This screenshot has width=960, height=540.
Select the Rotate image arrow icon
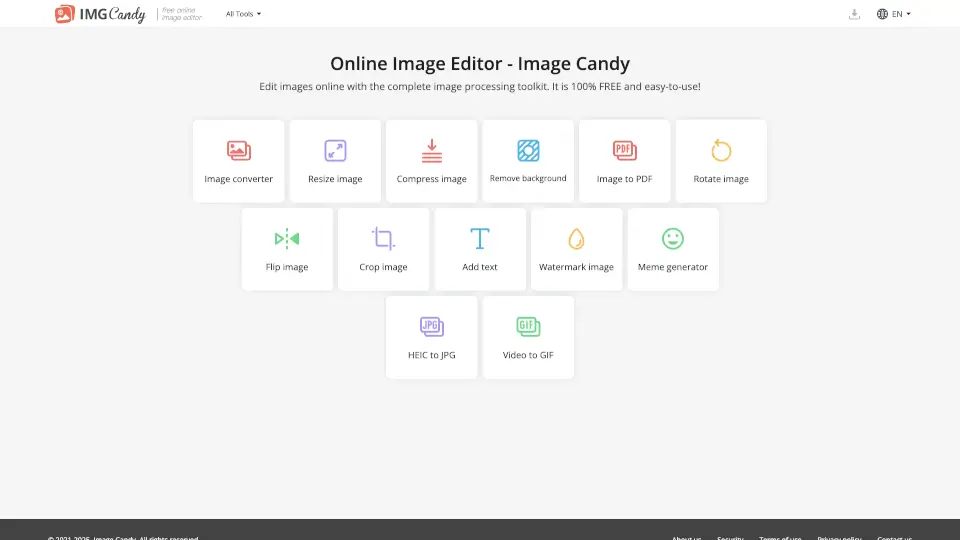[x=721, y=151]
